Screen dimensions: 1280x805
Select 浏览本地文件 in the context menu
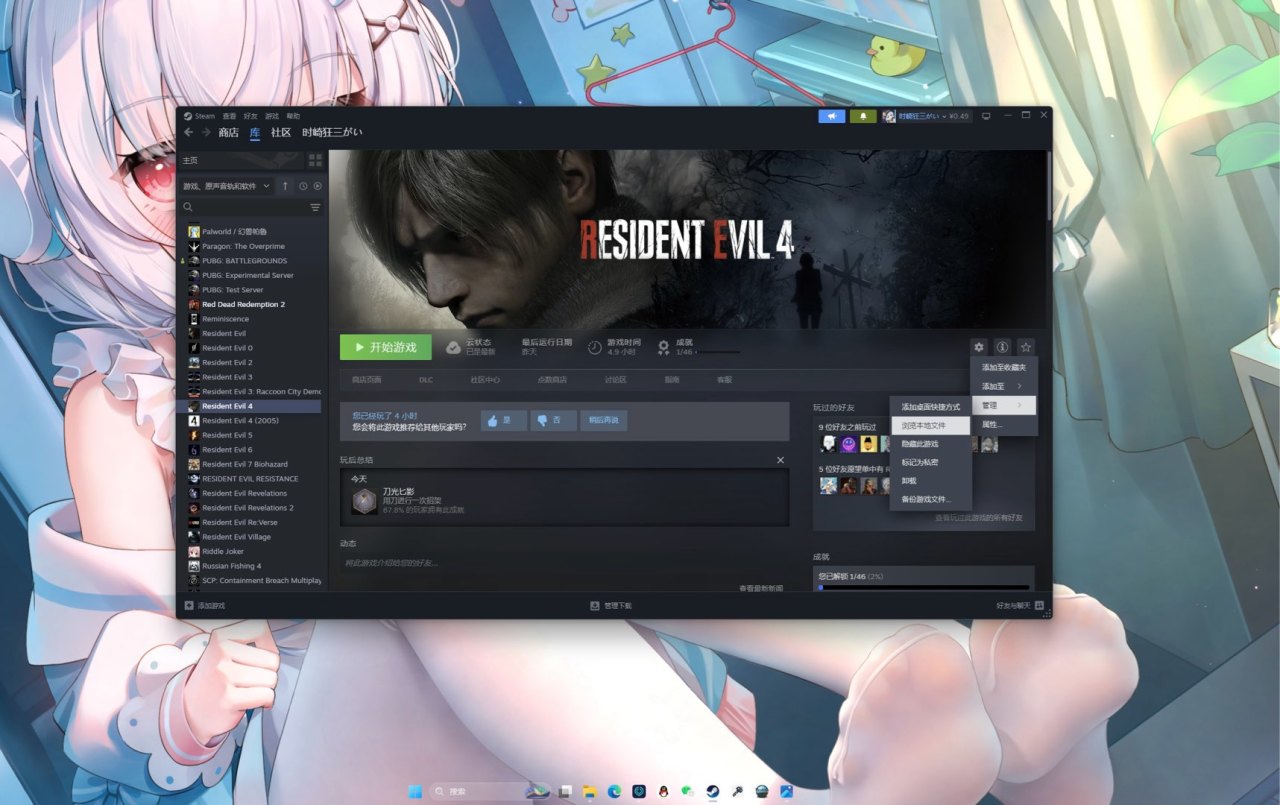[x=931, y=425]
